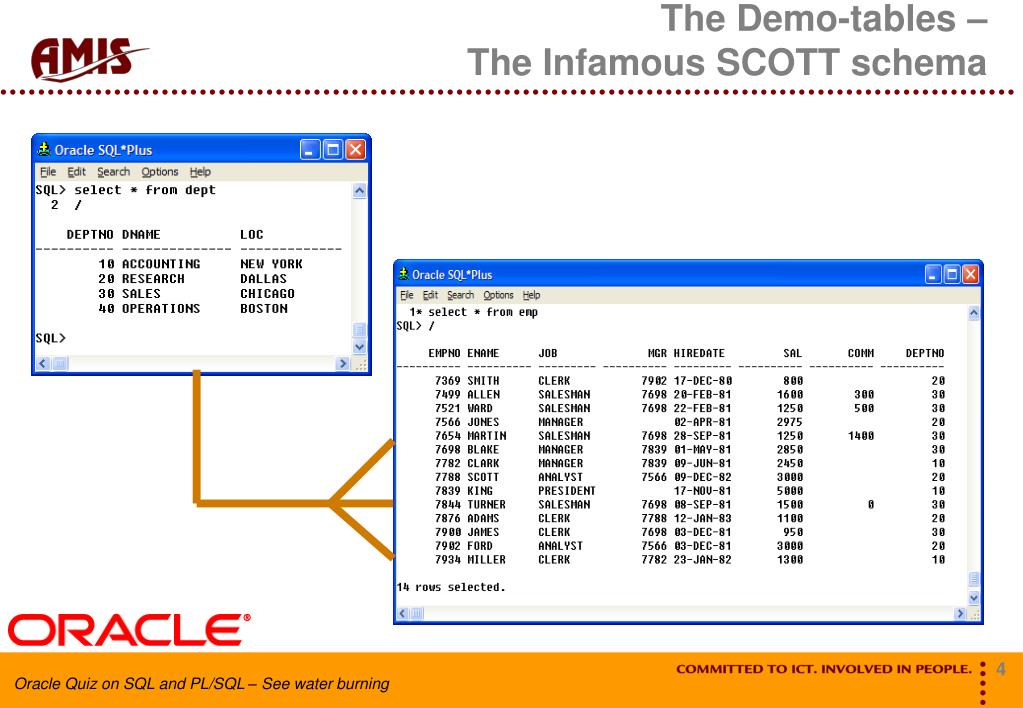Click NEW YORK location value
The width and height of the screenshot is (1023, 708).
[271, 264]
